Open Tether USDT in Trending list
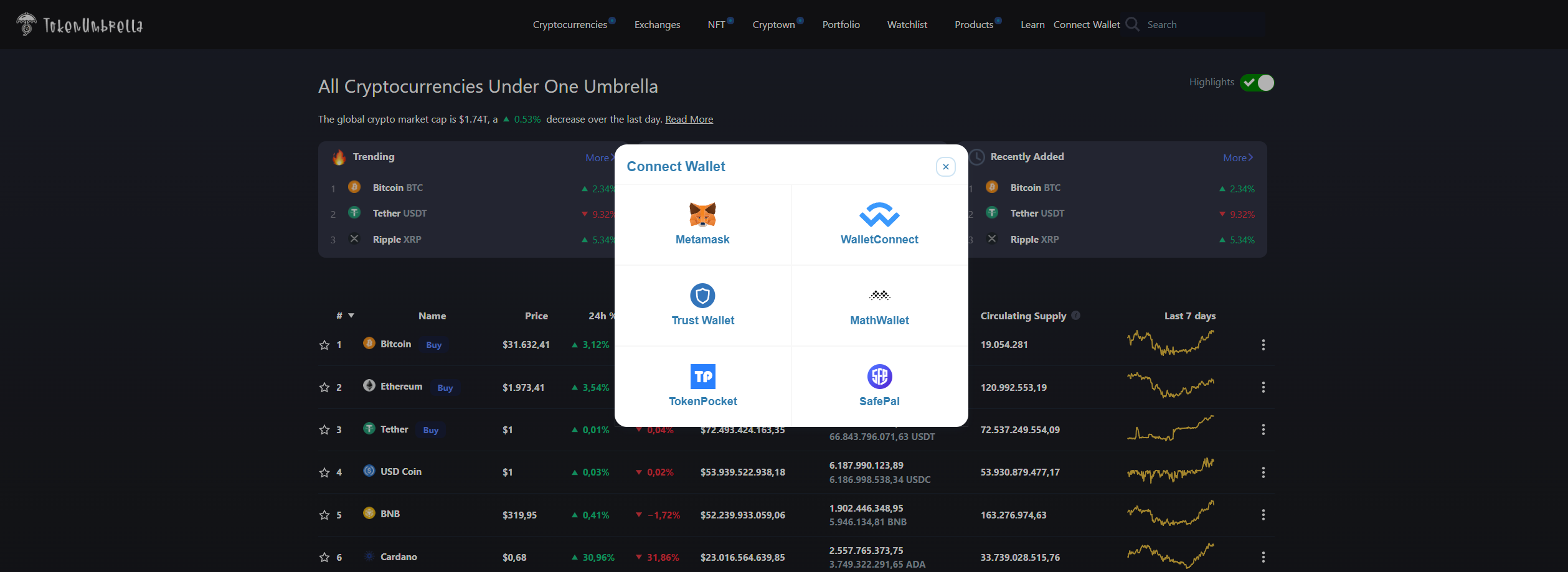The image size is (1568, 572). [400, 213]
